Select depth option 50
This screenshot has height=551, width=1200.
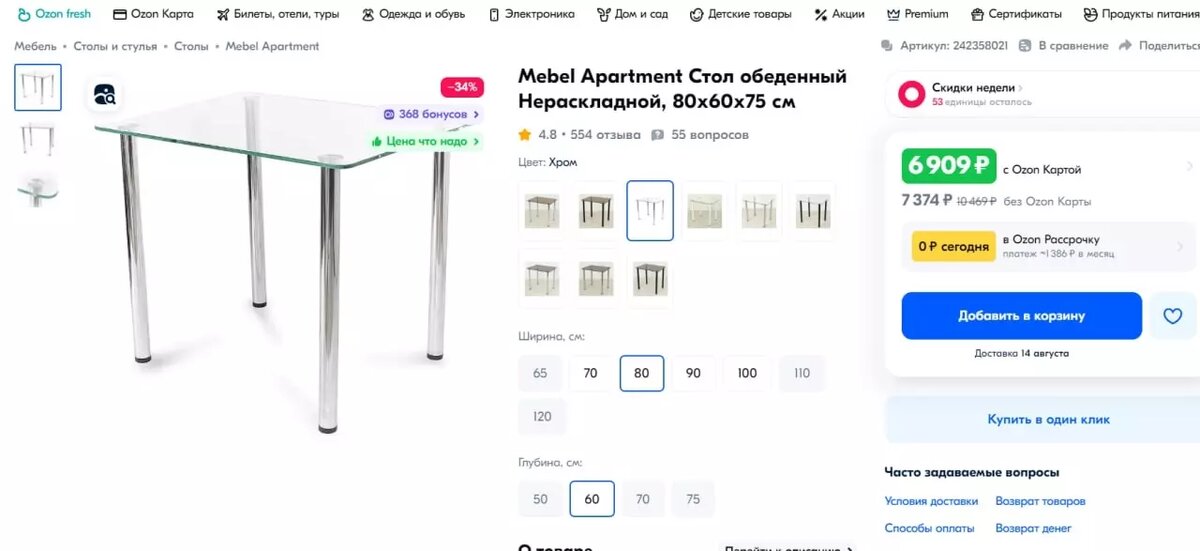540,499
